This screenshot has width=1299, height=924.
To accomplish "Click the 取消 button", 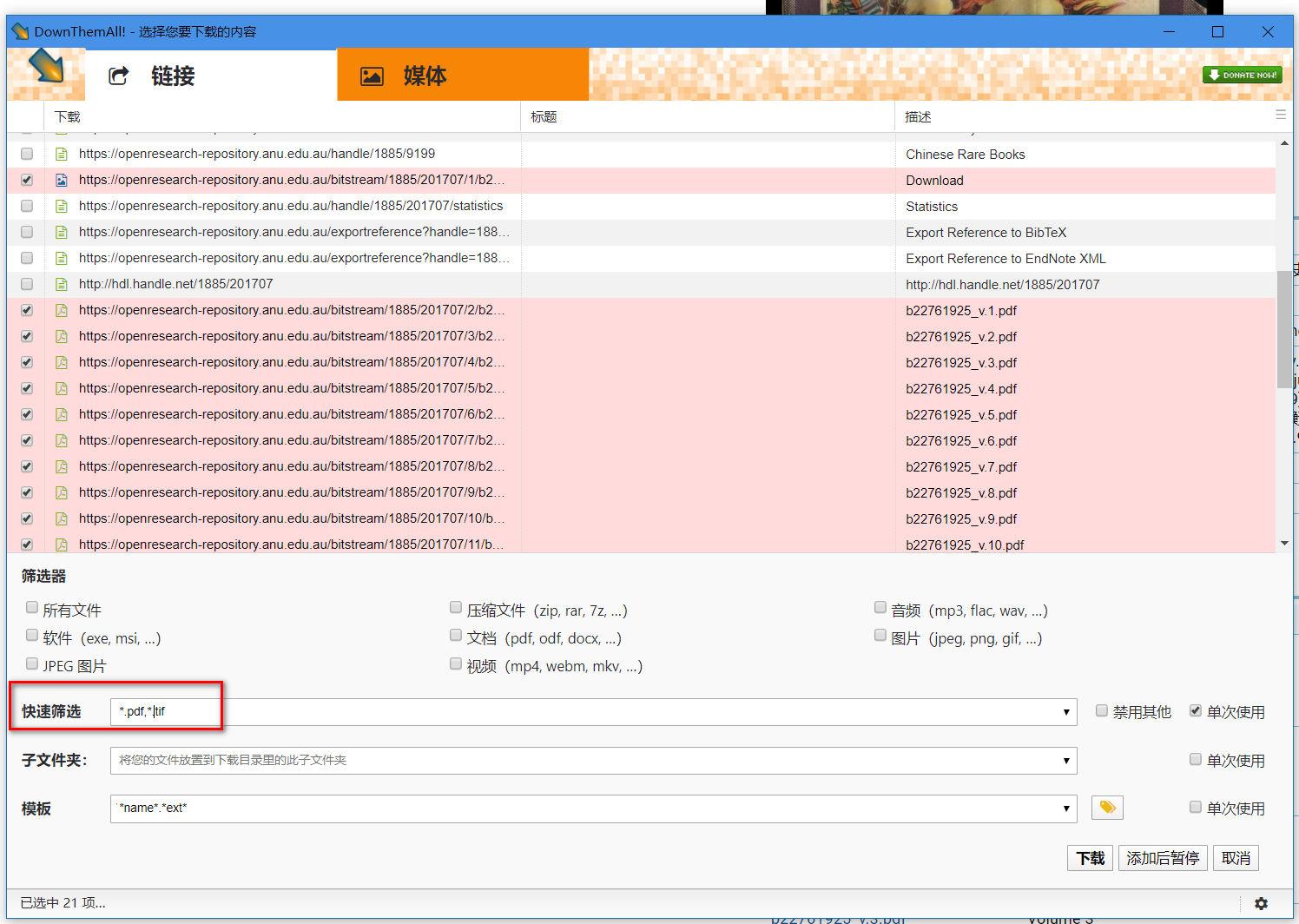I will click(x=1236, y=858).
